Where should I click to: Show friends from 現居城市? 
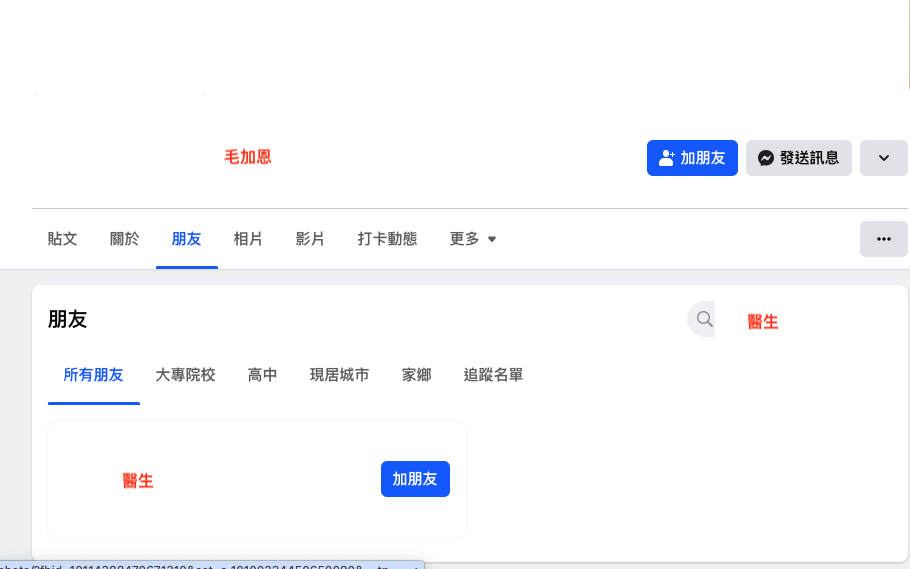(339, 375)
